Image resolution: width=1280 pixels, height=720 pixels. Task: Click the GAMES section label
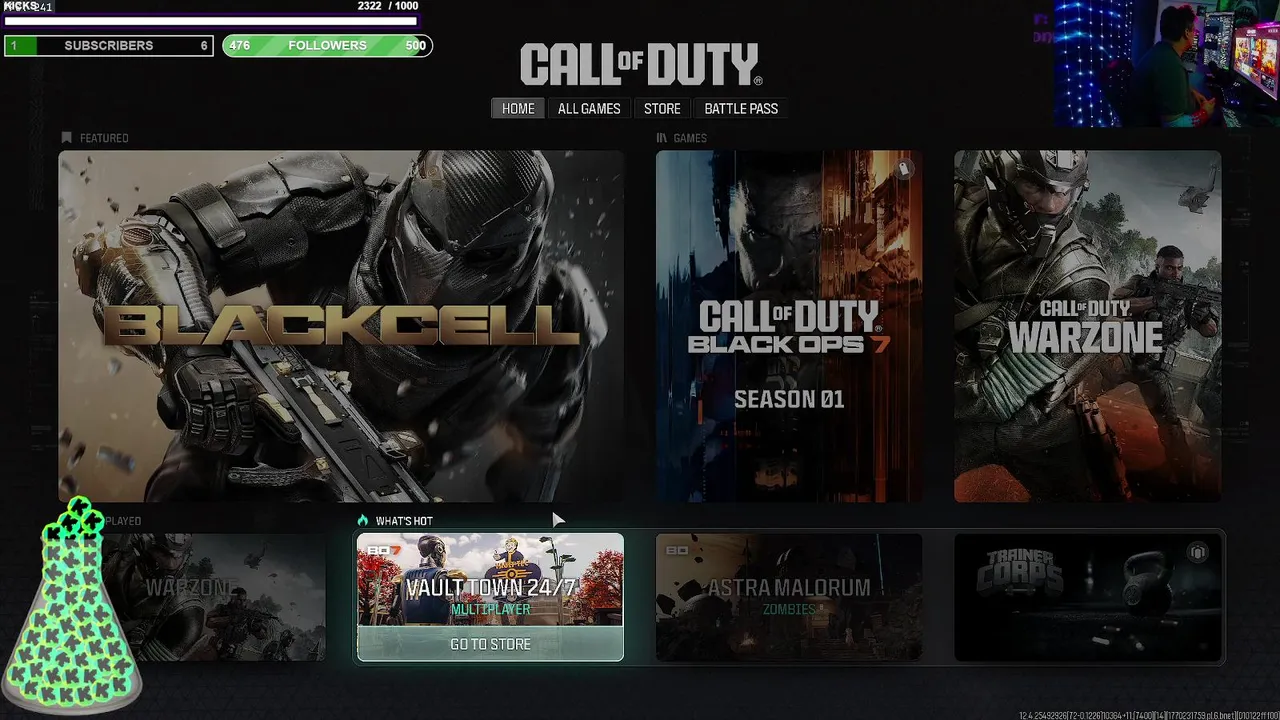coord(690,138)
